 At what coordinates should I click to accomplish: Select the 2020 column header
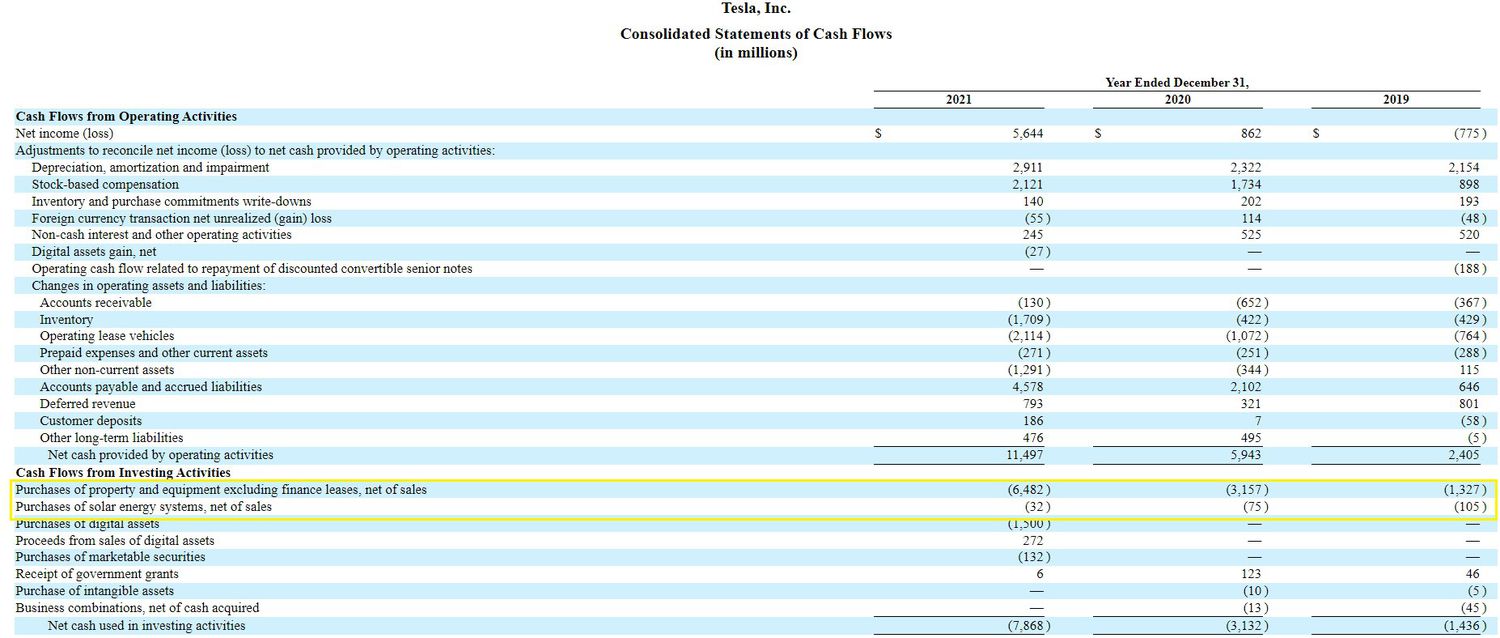(1177, 99)
